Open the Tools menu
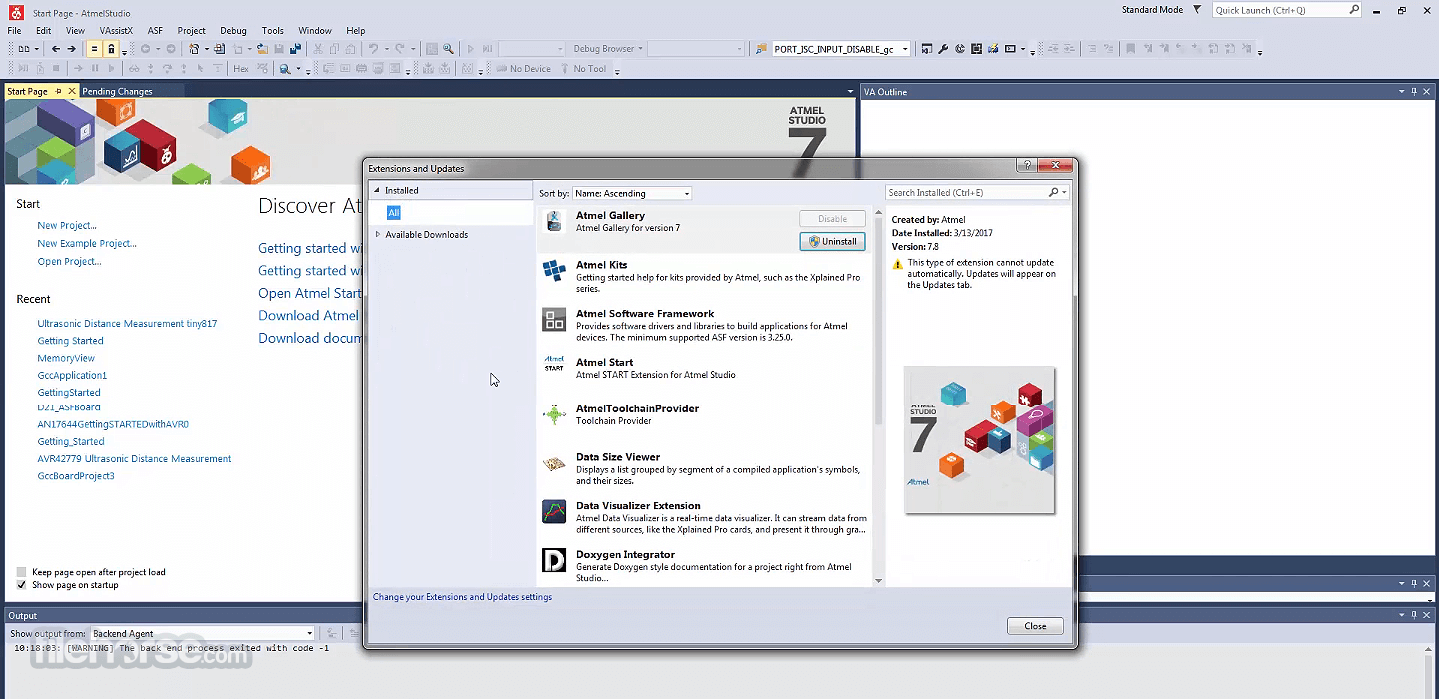The image size is (1439, 699). (272, 31)
